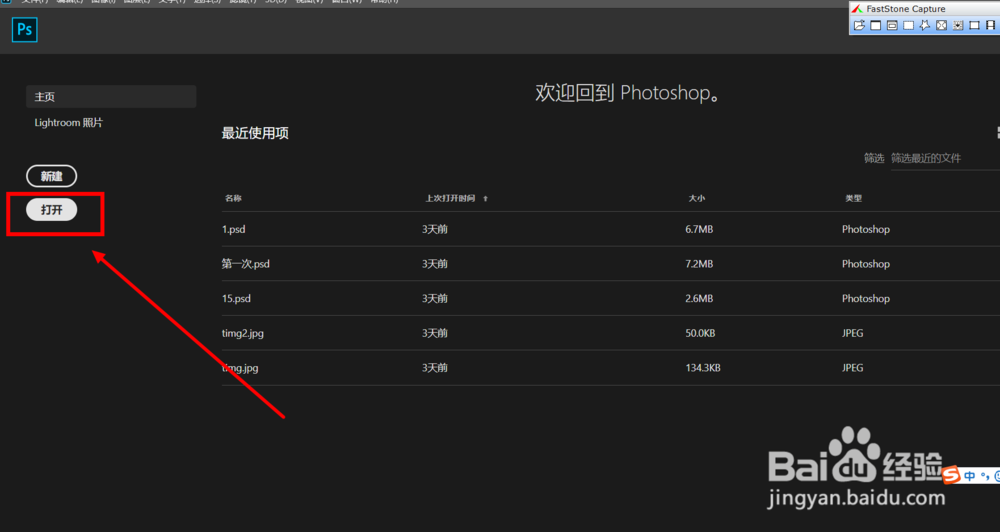The height and width of the screenshot is (532, 1000).
Task: Click JPEG type in timg2.jpg row
Action: click(853, 333)
